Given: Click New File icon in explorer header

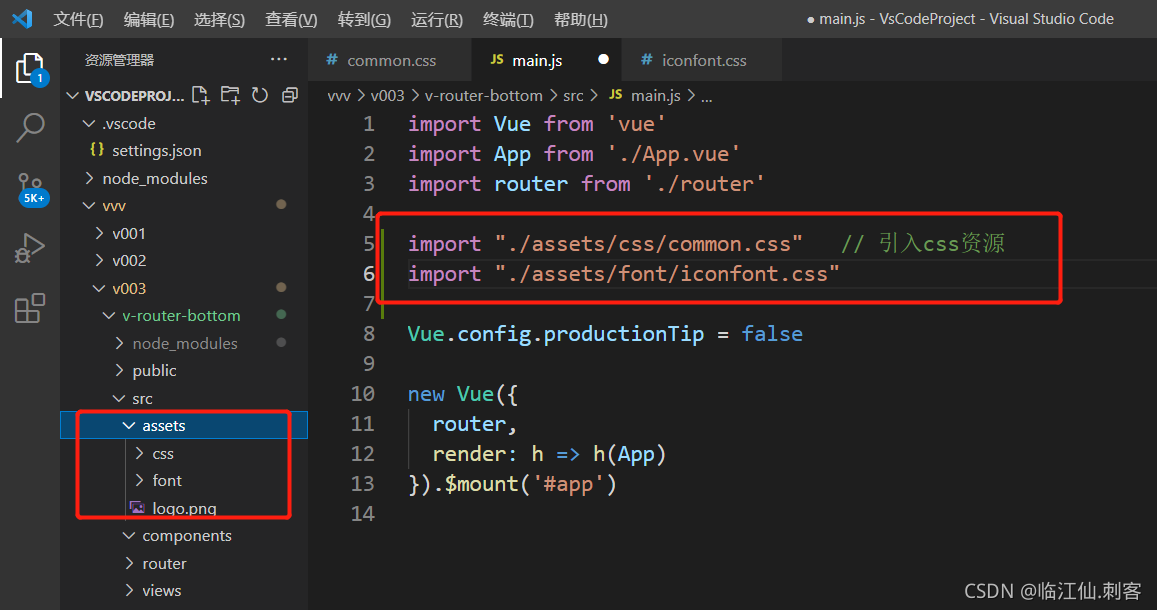Looking at the screenshot, I should [200, 95].
